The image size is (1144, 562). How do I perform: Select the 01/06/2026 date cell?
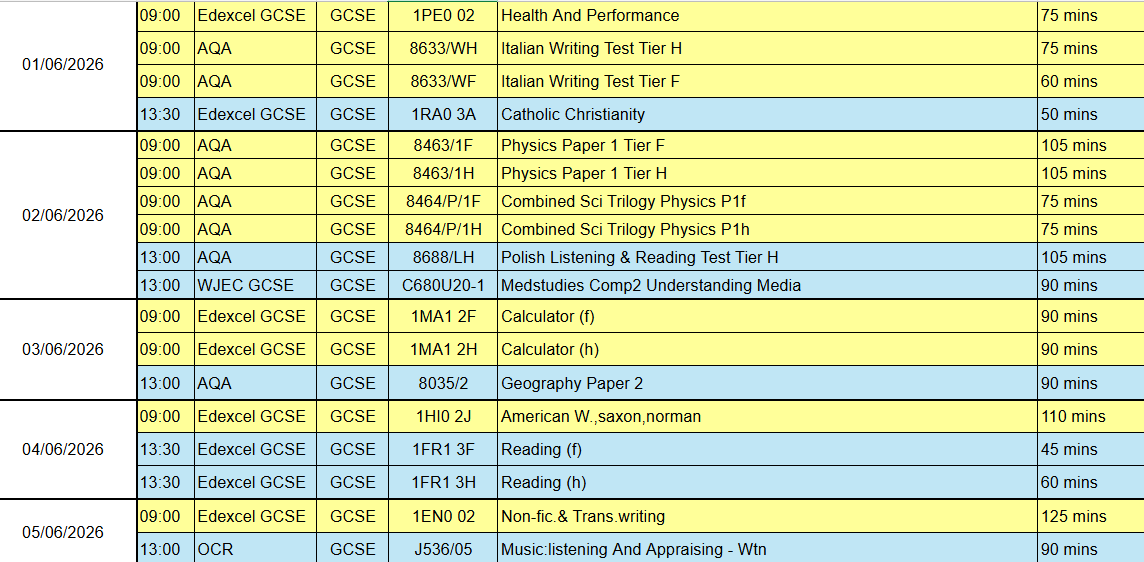63,65
